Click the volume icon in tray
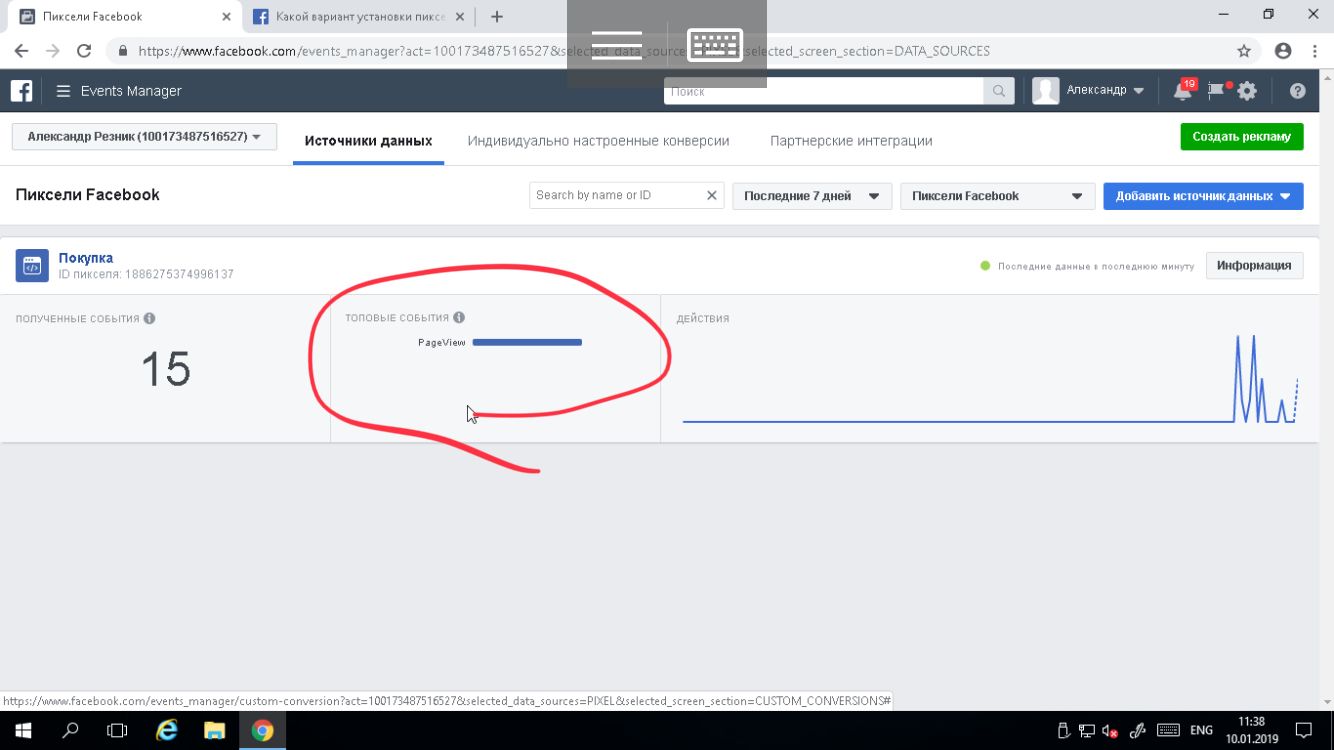The height and width of the screenshot is (750, 1334). [1109, 731]
